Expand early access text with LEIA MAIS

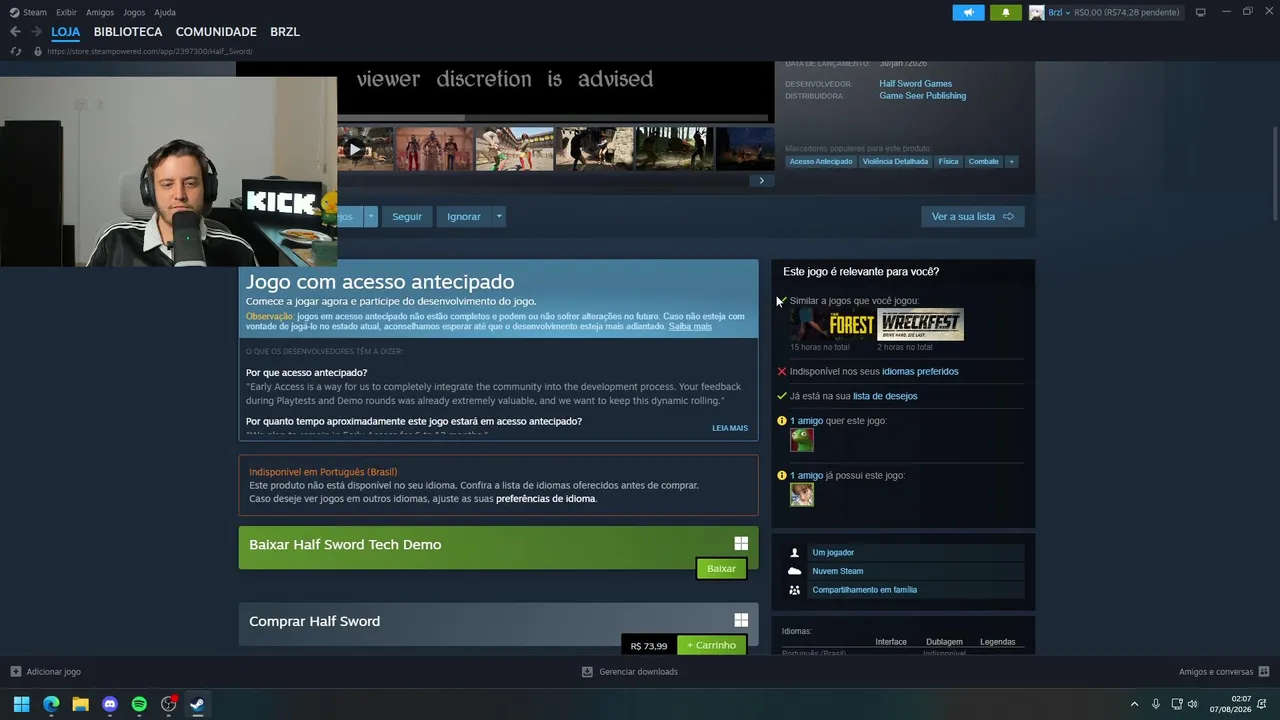(730, 428)
